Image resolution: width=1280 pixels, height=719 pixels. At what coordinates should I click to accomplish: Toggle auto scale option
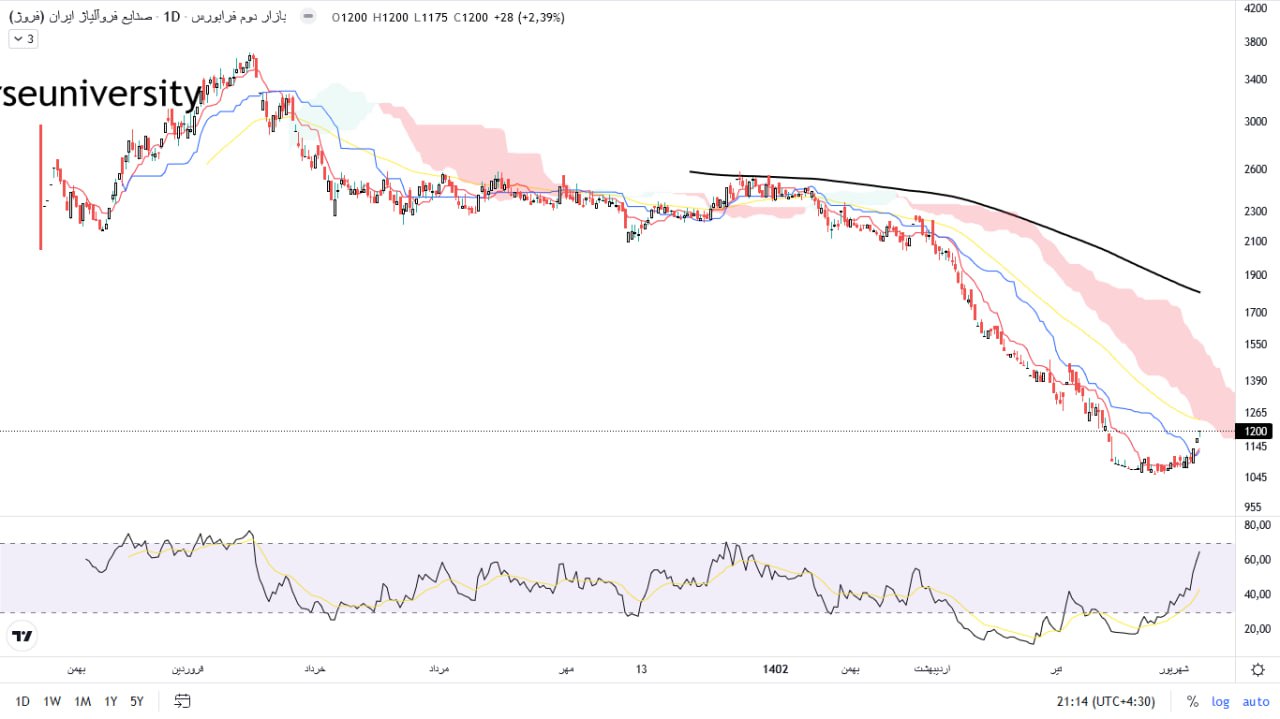pyautogui.click(x=1254, y=701)
